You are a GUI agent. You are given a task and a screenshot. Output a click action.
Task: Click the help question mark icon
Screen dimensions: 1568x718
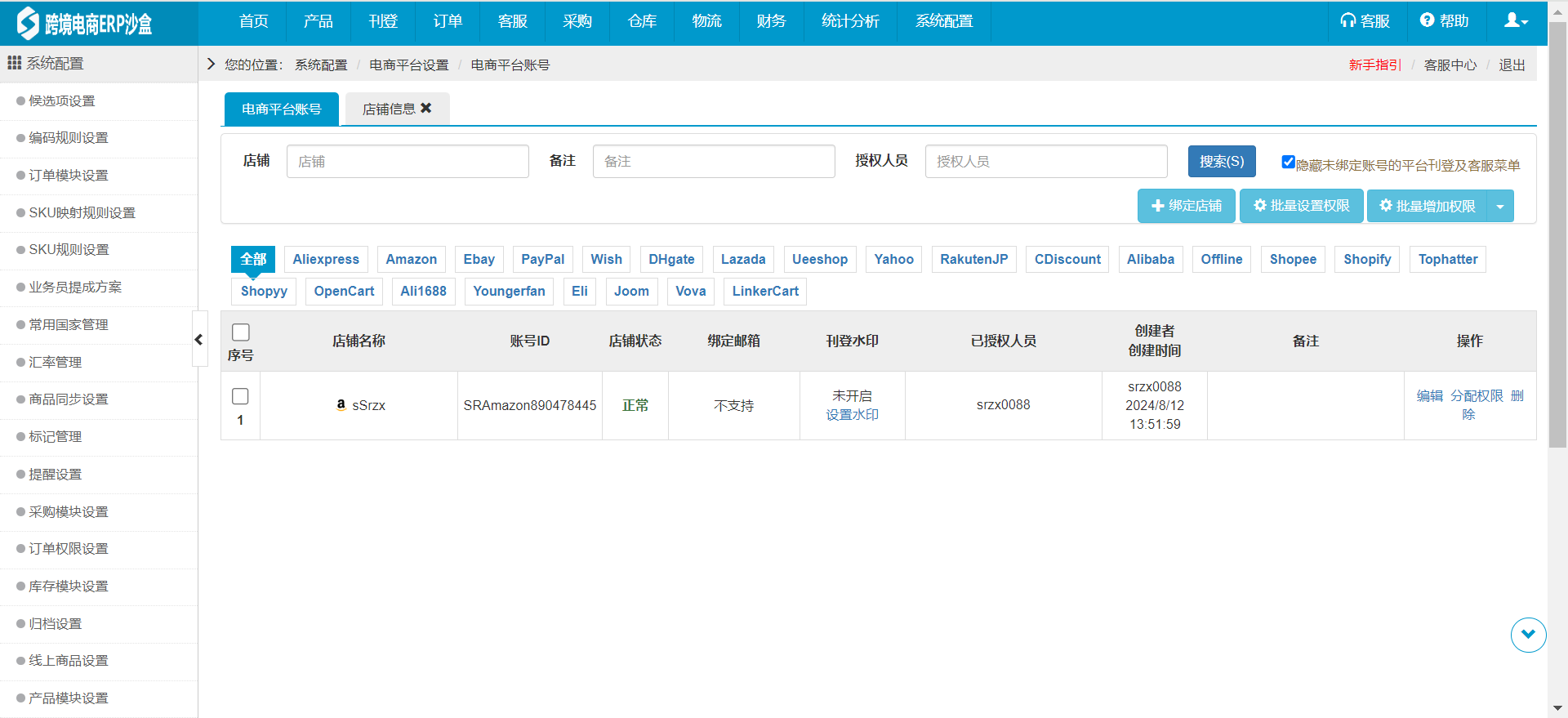(x=1427, y=21)
